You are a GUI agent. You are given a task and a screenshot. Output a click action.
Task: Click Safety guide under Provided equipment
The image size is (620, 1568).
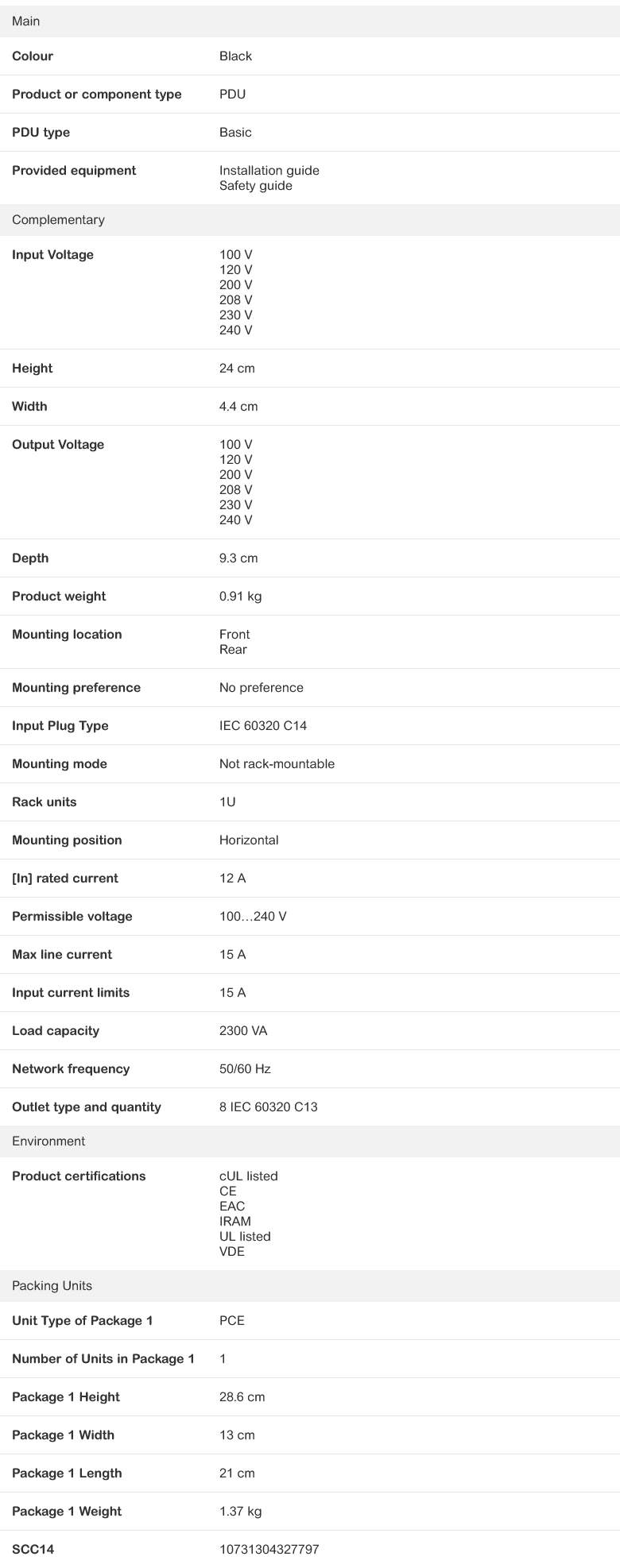click(255, 186)
